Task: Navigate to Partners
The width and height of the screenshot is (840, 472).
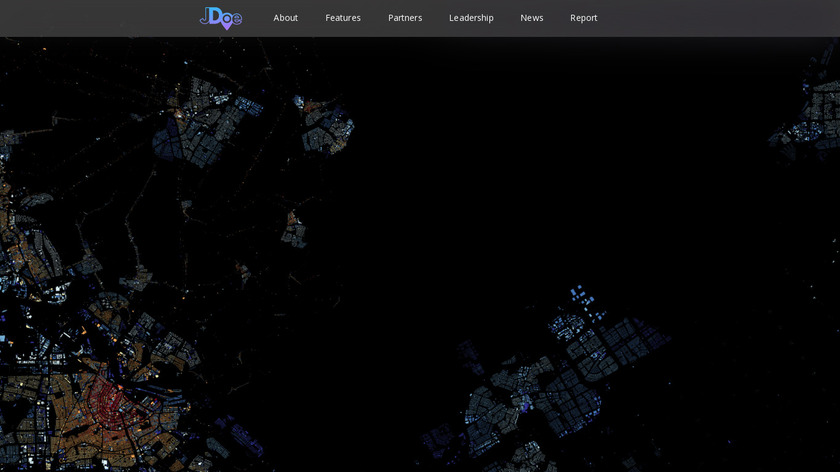Action: point(405,18)
